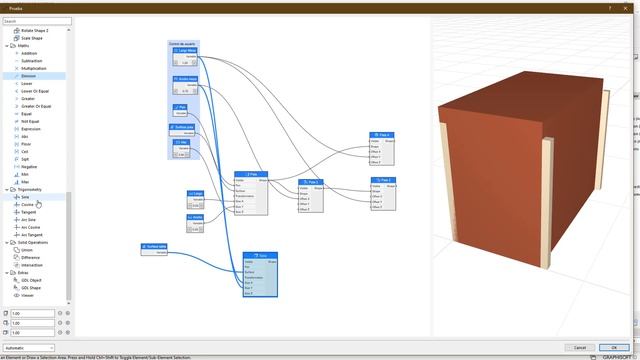640x360 pixels.
Task: Click the Tangent function icon
Action: point(17,212)
